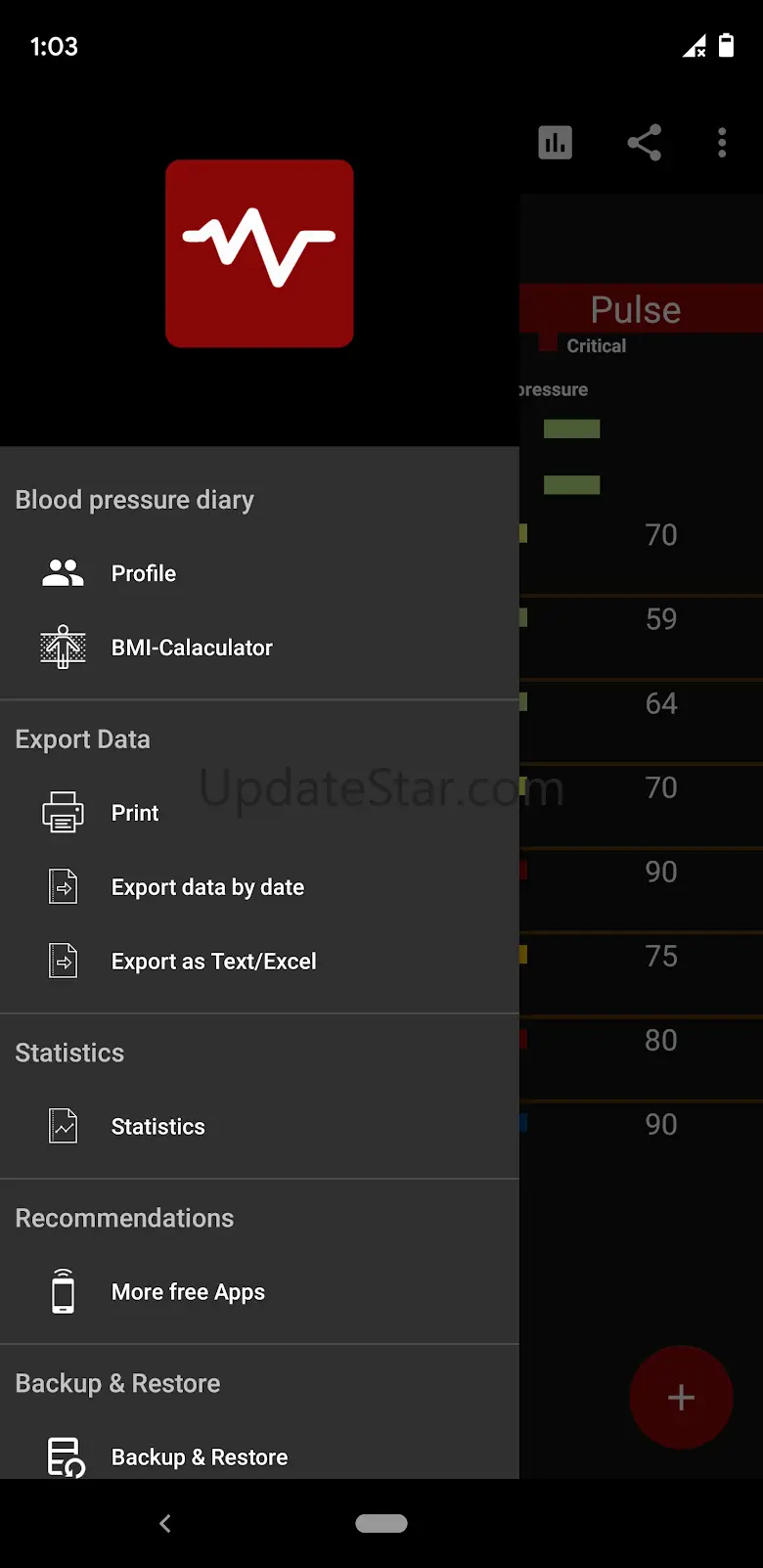Tap the More free Apps phone icon
Viewport: 763px width, 1568px height.
(64, 1291)
